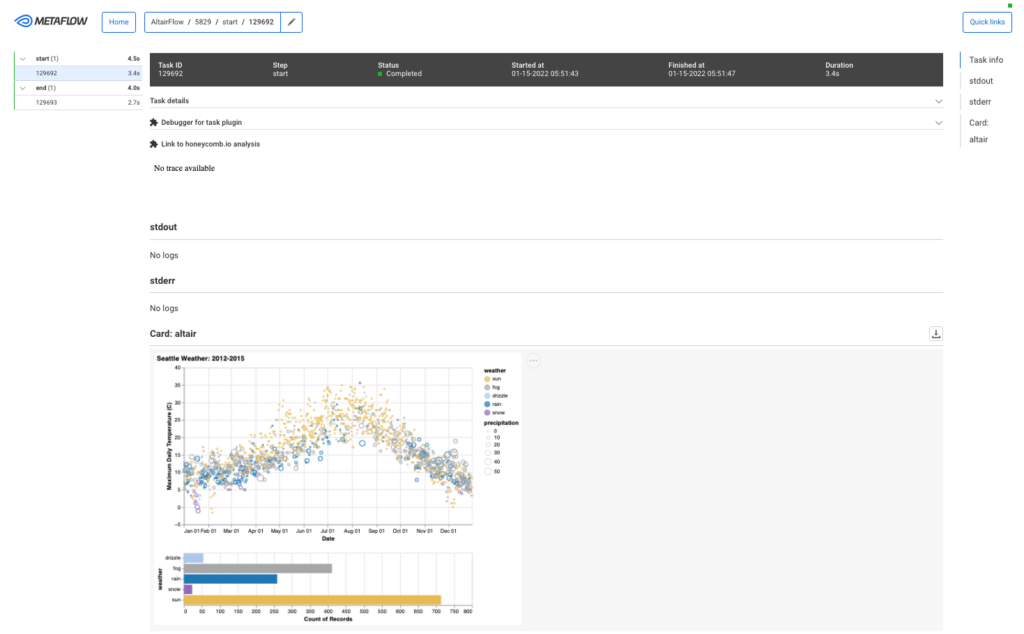This screenshot has height=634, width=1024.
Task: Click the rain legend color swatch
Action: (487, 404)
